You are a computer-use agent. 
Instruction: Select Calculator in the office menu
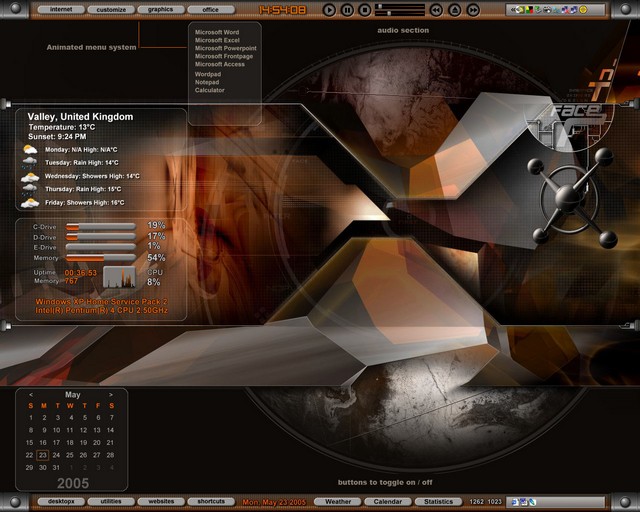tap(210, 90)
